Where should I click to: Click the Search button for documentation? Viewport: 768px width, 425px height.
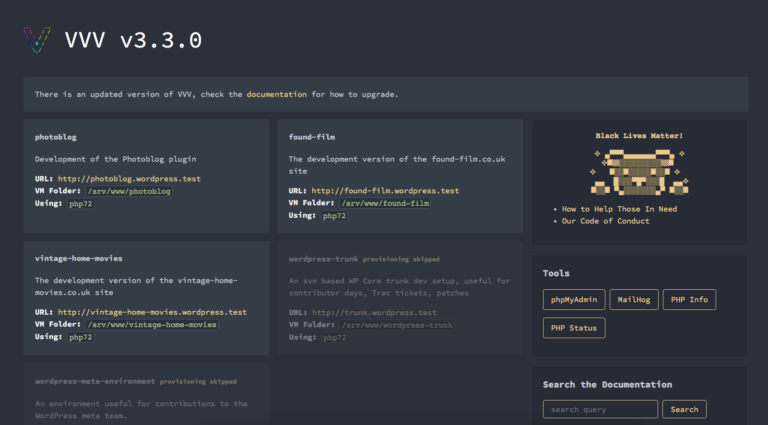click(x=684, y=409)
